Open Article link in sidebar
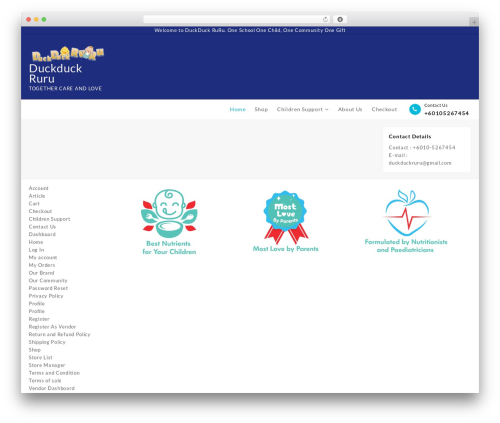The image size is (500, 423). (37, 196)
